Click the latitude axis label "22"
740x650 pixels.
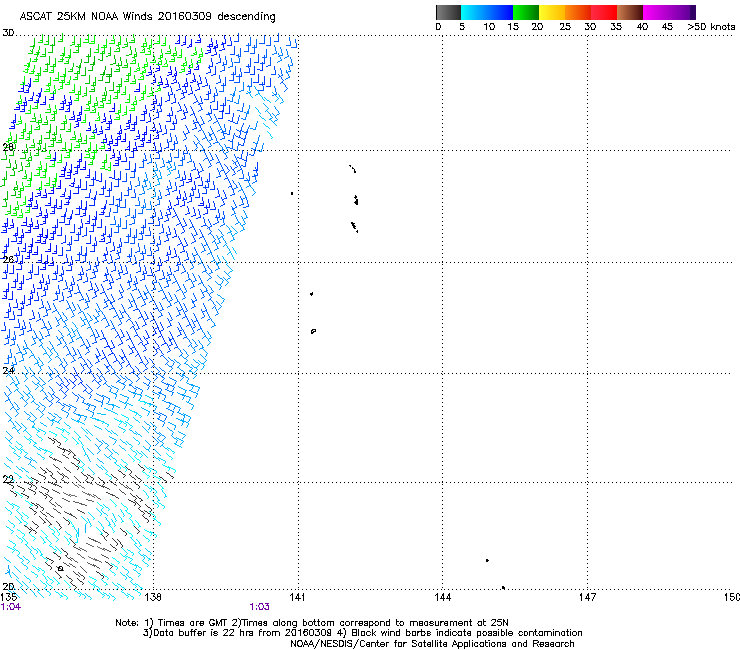coord(8,479)
